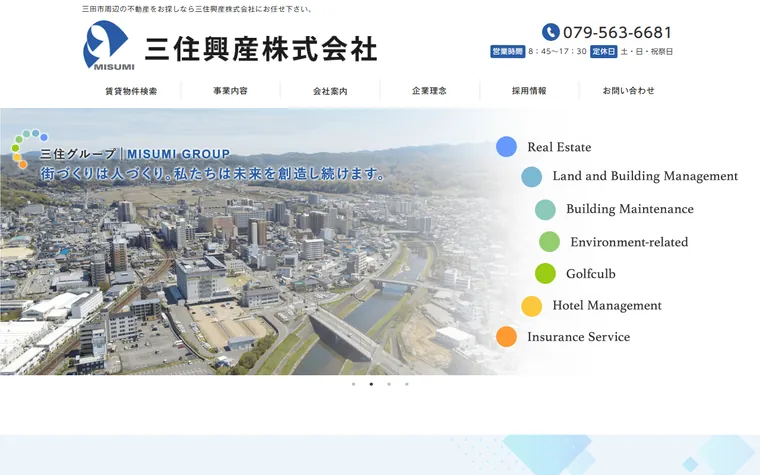Click the 営業時間 badge
Image resolution: width=760 pixels, height=475 pixels.
pos(507,51)
